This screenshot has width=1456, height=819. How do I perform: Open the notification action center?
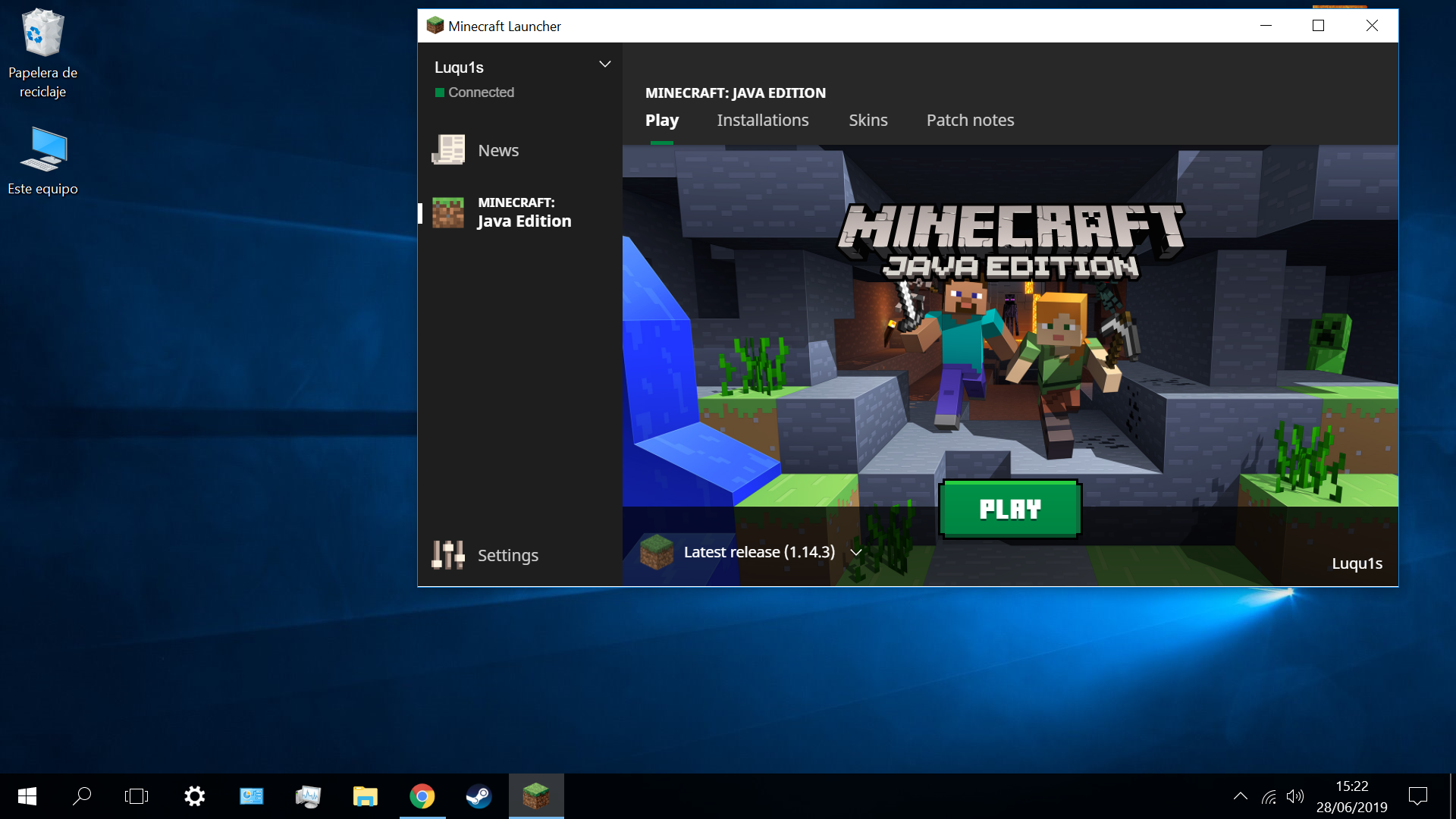(x=1418, y=796)
